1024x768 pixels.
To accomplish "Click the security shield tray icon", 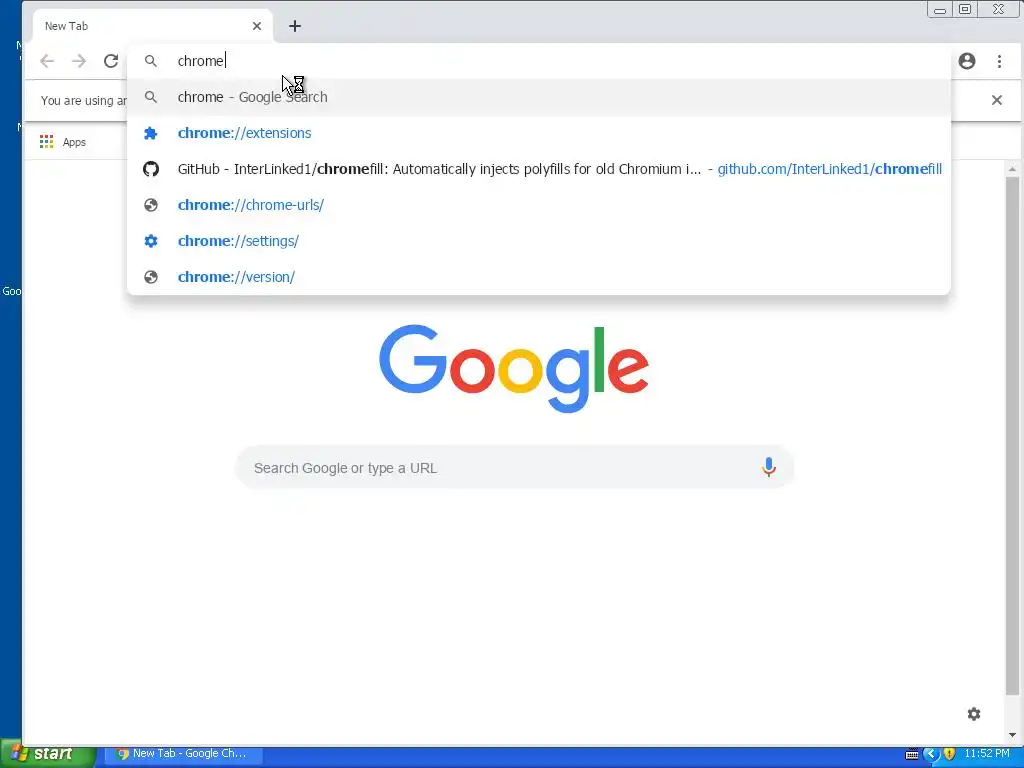I will (x=949, y=754).
